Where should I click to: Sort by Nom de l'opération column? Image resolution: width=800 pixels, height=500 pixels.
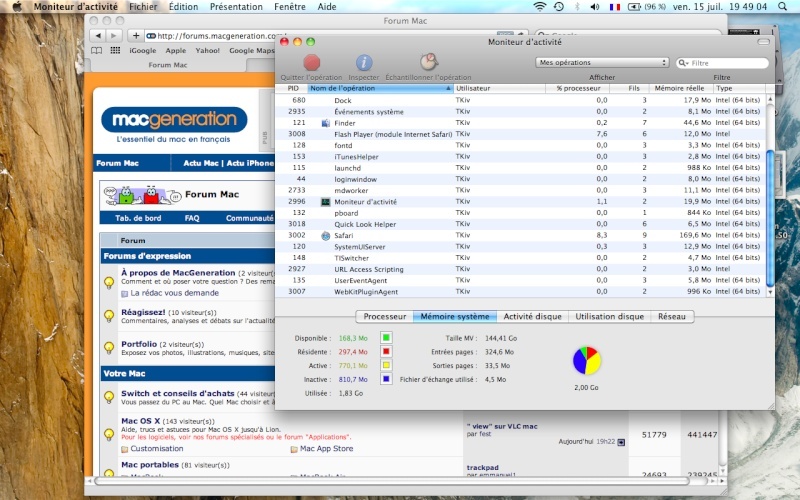[x=381, y=88]
